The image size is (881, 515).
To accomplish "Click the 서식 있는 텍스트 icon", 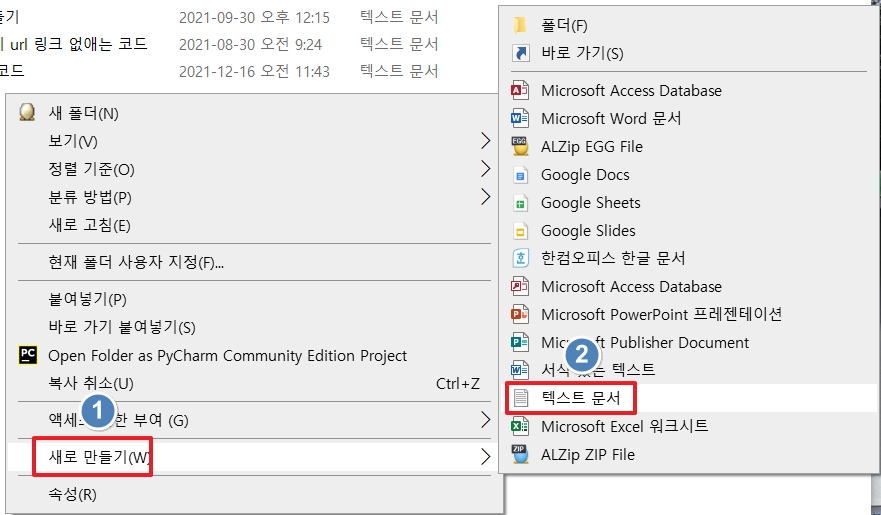I will (520, 370).
